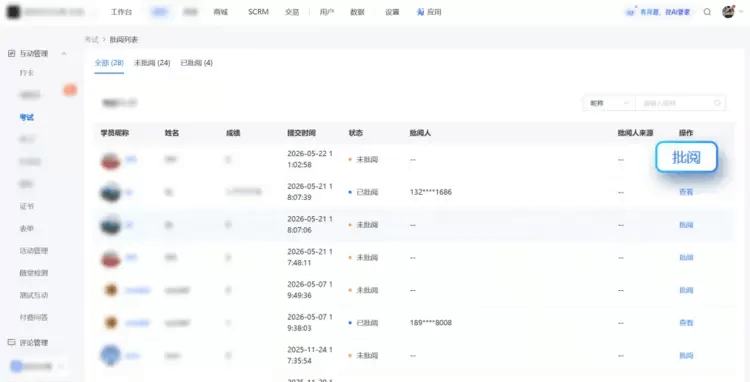The image size is (750, 382).
Task: Click the 批阅人 column header
Action: click(x=420, y=133)
